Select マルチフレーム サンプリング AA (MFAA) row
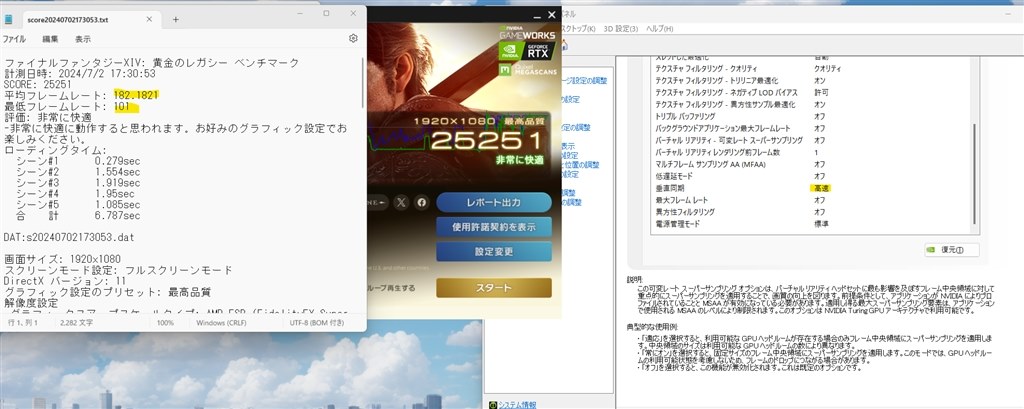The image size is (1024, 409). pyautogui.click(x=812, y=164)
